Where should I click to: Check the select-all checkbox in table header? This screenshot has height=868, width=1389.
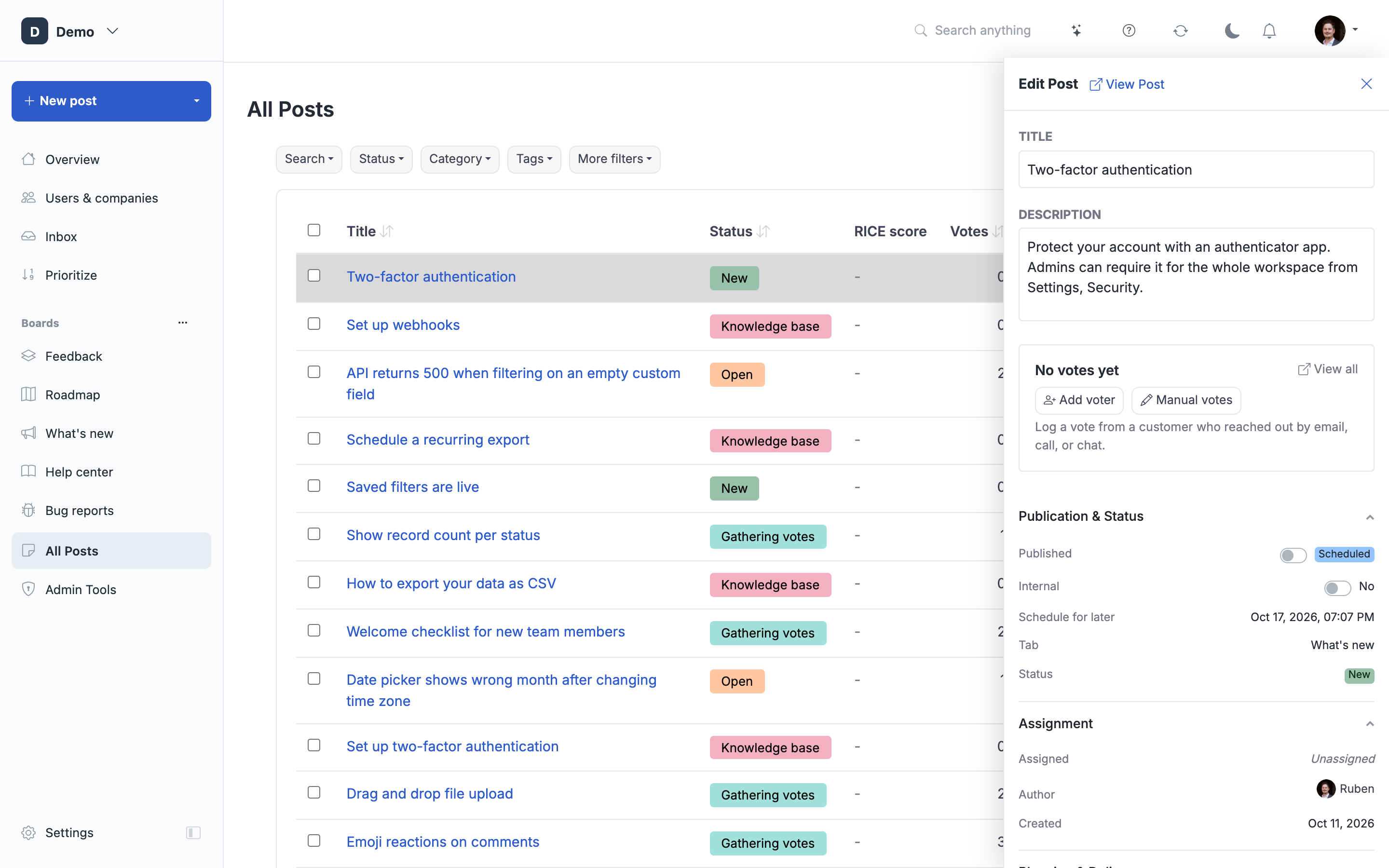click(x=314, y=230)
